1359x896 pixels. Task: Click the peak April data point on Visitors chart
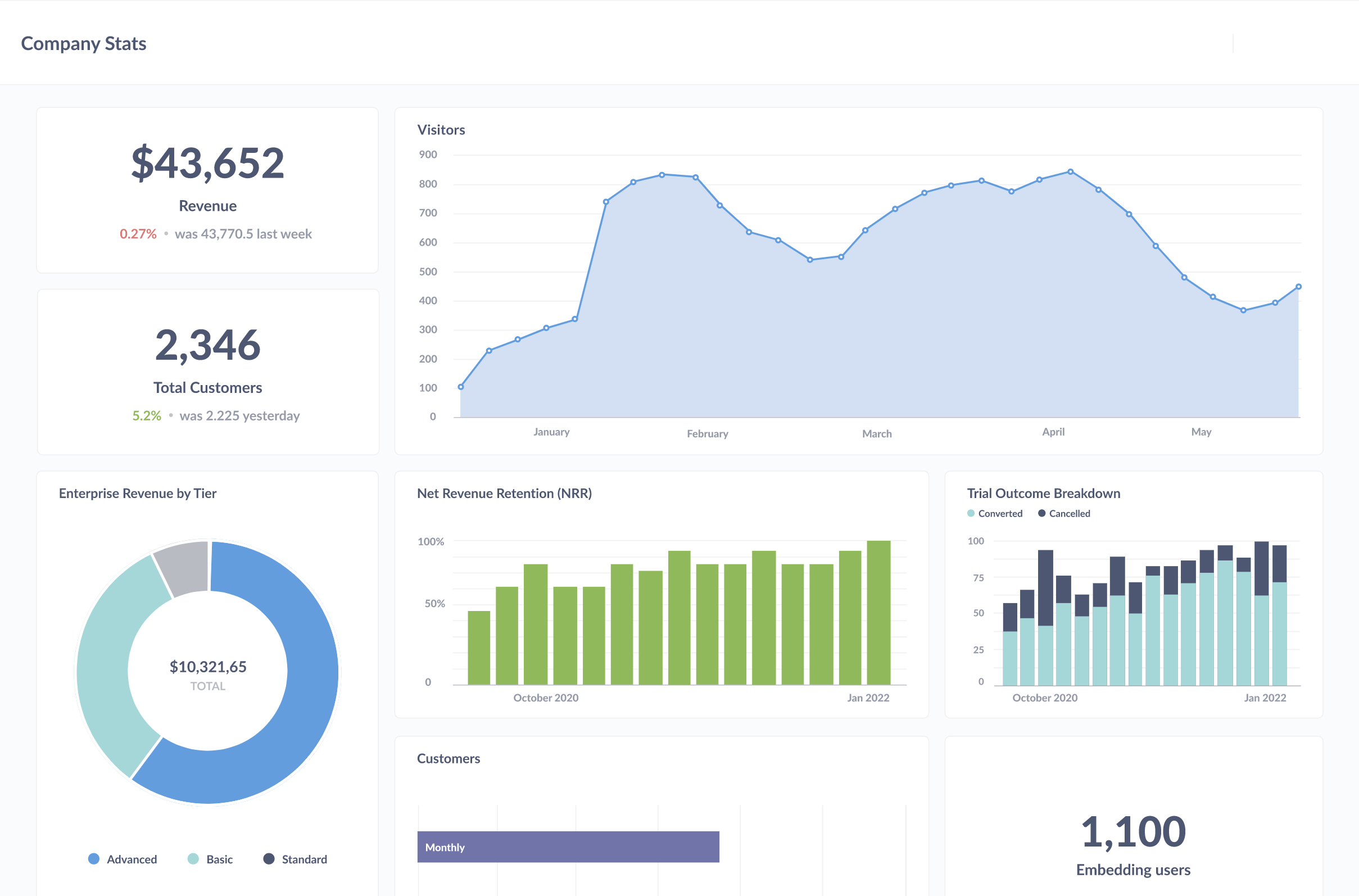pos(1070,171)
